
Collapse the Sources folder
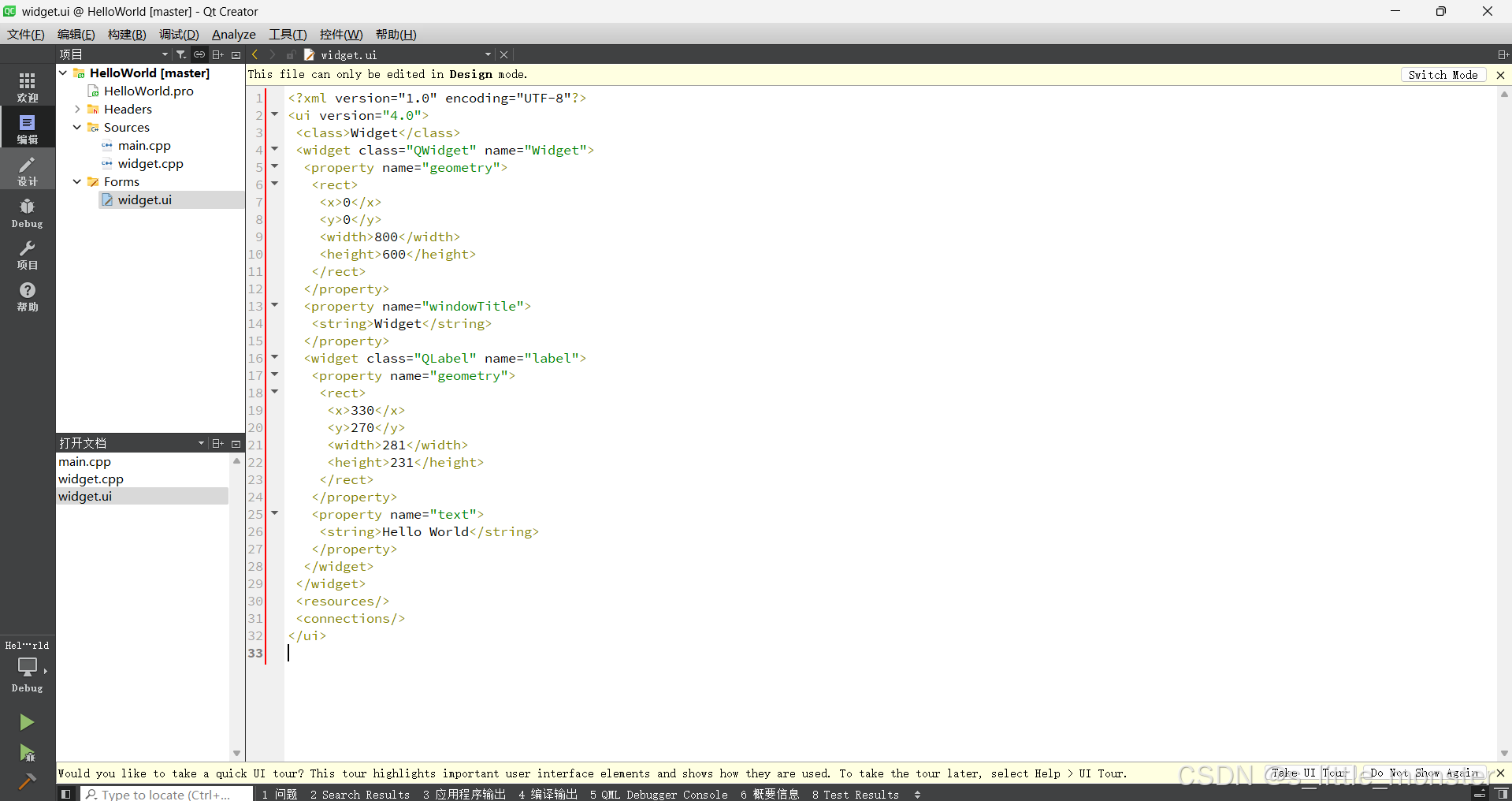coord(77,127)
